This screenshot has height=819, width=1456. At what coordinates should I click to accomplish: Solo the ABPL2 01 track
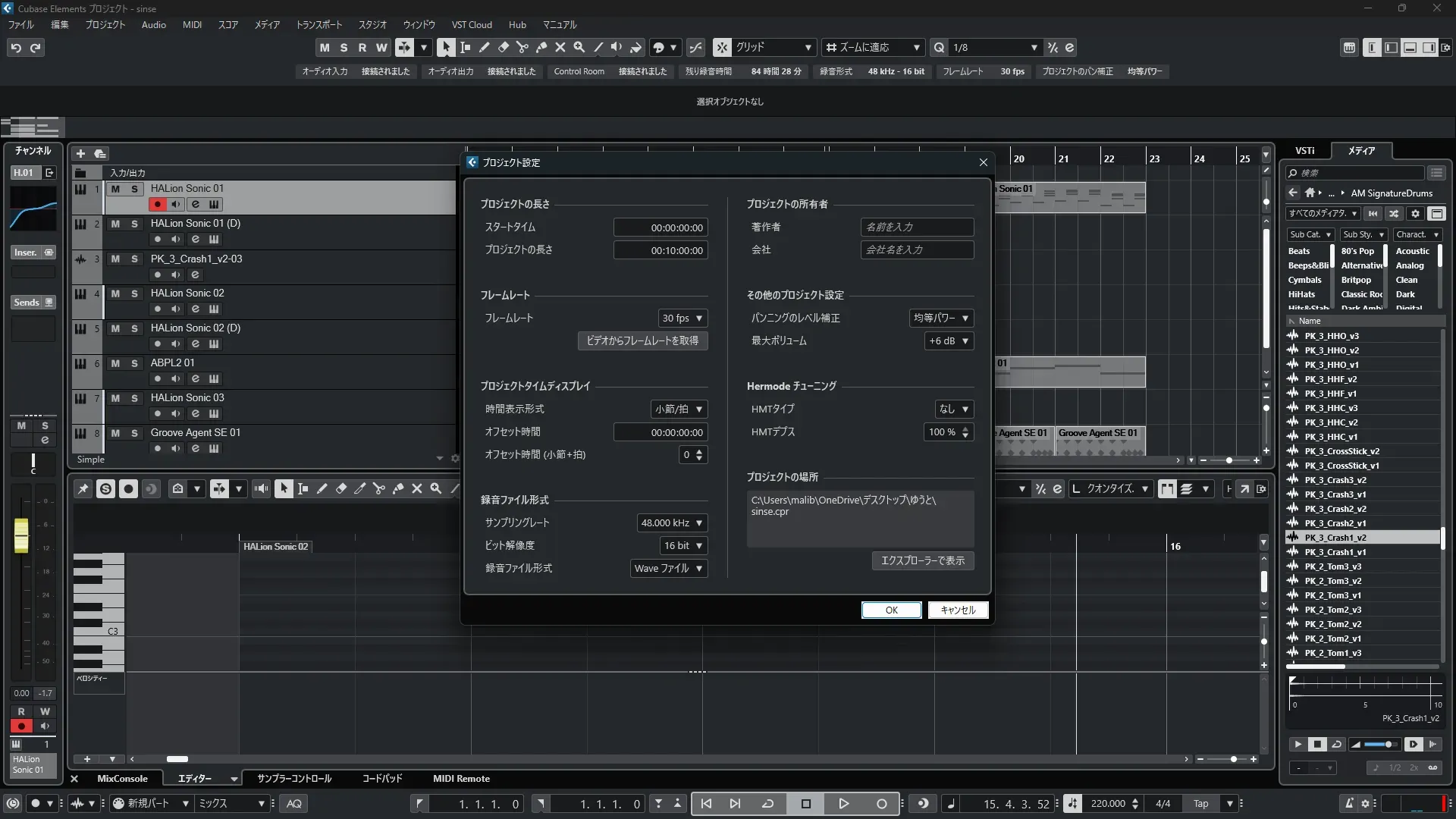[134, 363]
